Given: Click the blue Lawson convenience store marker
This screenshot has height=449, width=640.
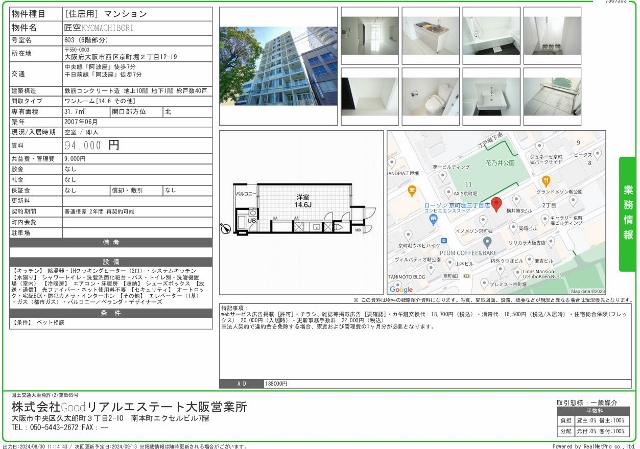Looking at the screenshot, I should pyautogui.click(x=433, y=220).
